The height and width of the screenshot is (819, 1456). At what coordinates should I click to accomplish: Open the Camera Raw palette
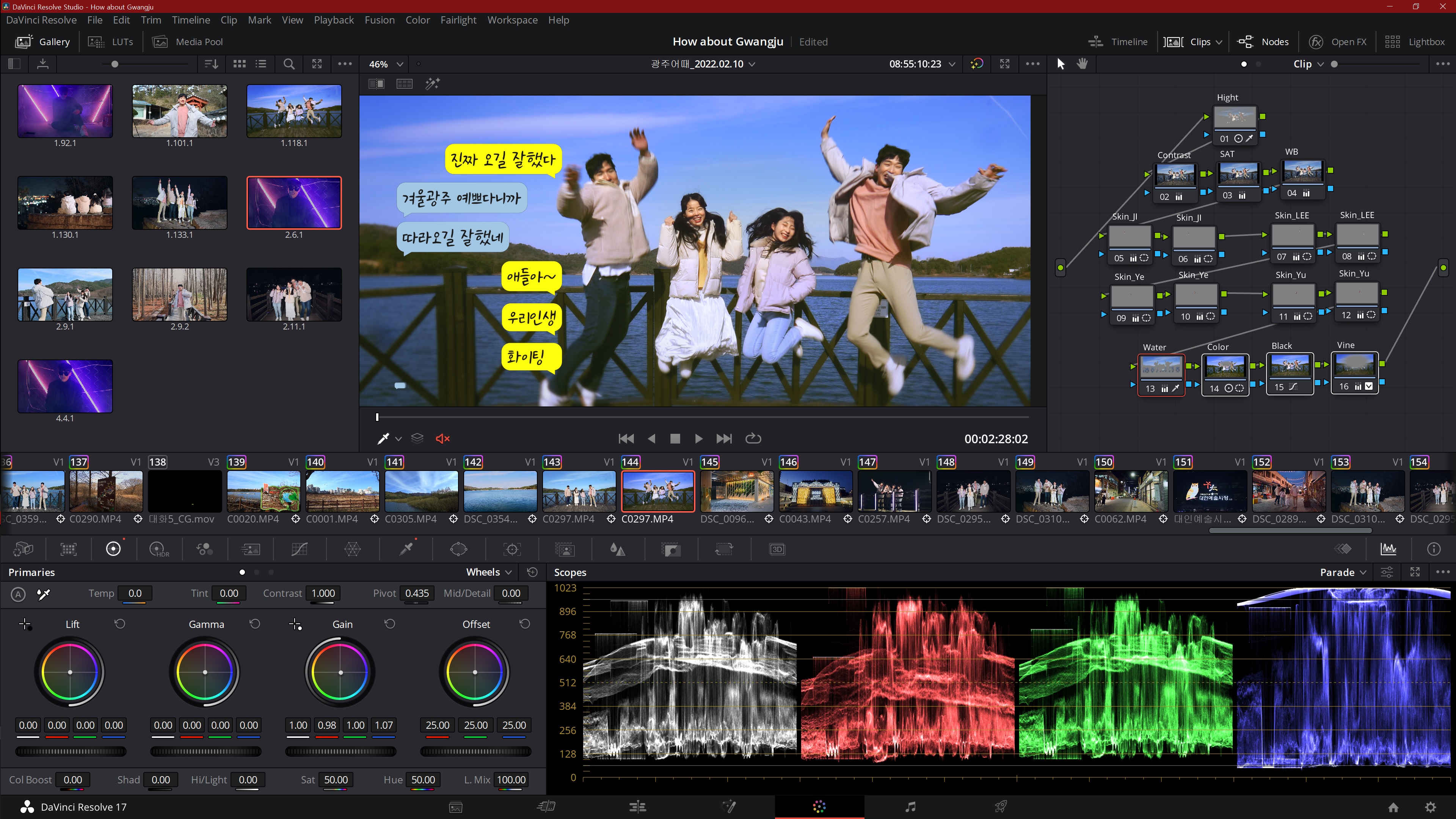click(x=23, y=549)
